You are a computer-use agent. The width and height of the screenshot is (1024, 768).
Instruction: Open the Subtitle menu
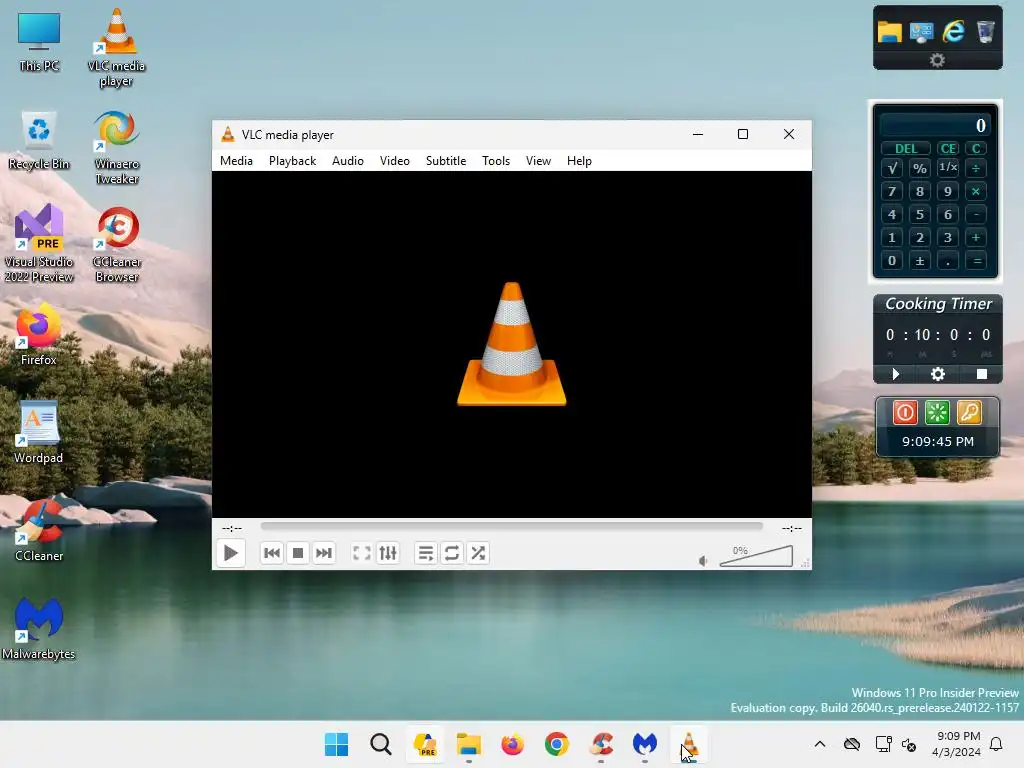[446, 161]
